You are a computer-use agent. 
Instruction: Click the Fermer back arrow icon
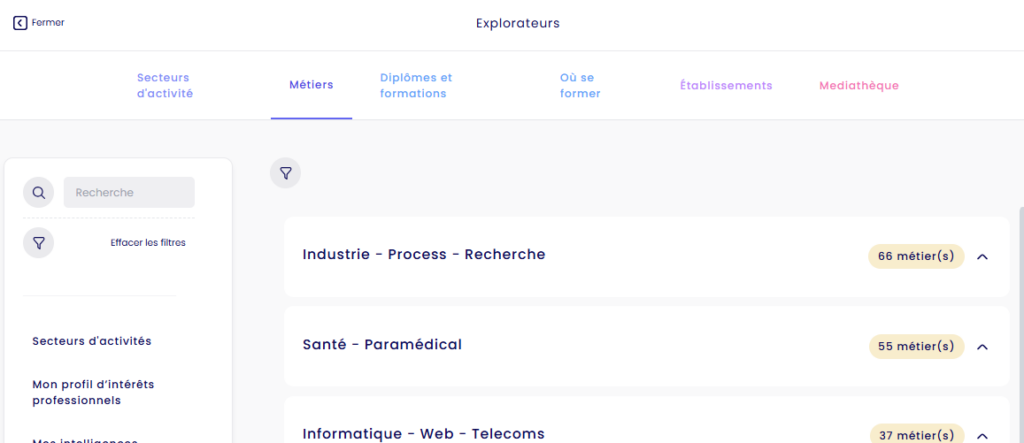[20, 23]
